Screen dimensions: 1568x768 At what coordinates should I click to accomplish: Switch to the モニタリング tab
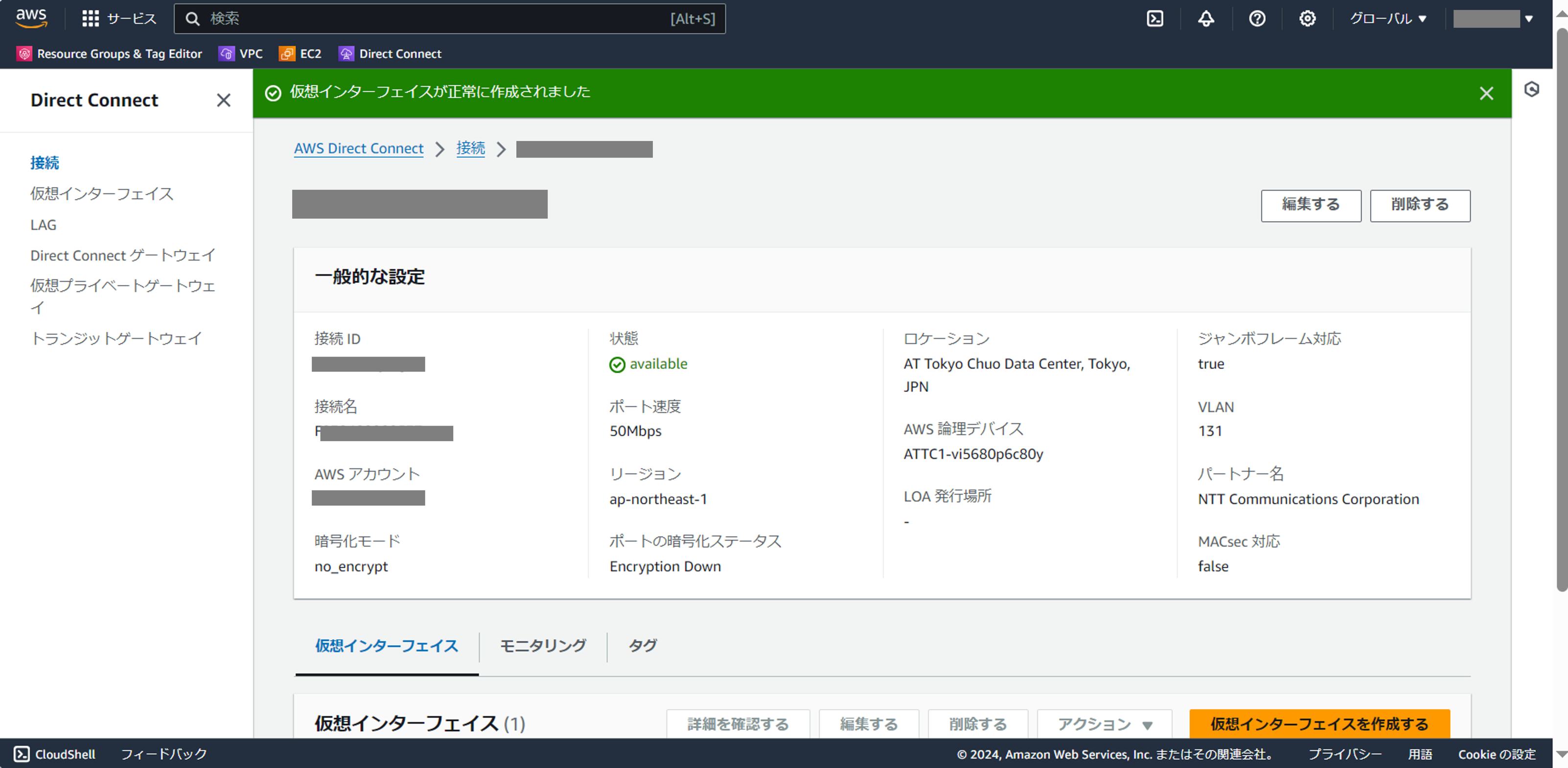(542, 645)
